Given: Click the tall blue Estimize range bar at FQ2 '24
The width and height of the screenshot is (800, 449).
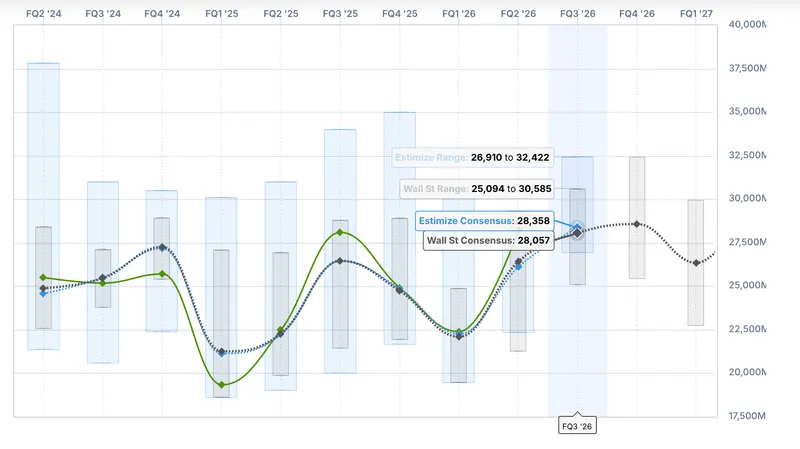Looking at the screenshot, I should pos(43,206).
